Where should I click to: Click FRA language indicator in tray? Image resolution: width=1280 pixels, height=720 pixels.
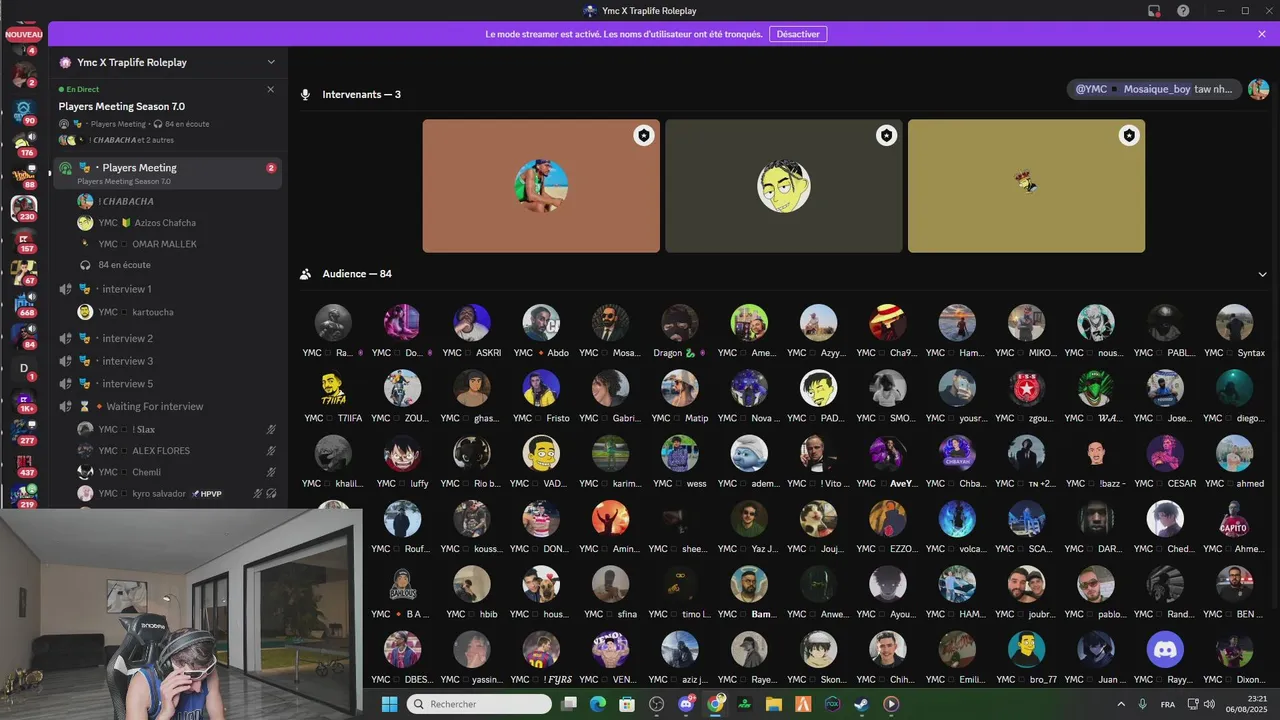tap(1167, 704)
